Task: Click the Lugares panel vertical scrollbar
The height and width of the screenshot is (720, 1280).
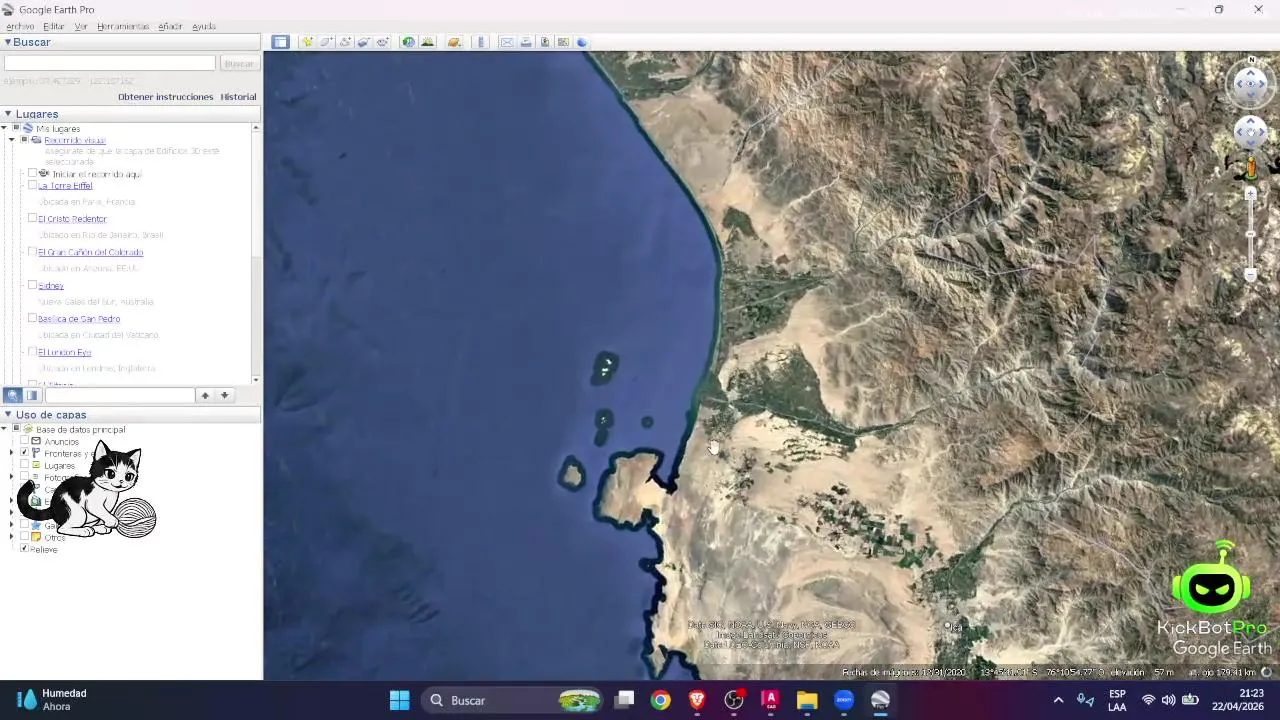Action: coord(256,252)
